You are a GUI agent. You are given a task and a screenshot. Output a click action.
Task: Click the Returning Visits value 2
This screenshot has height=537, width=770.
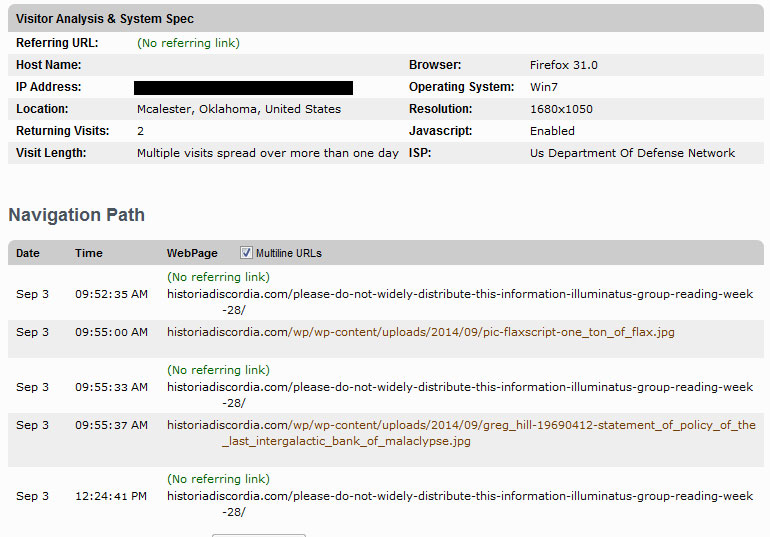click(x=140, y=131)
